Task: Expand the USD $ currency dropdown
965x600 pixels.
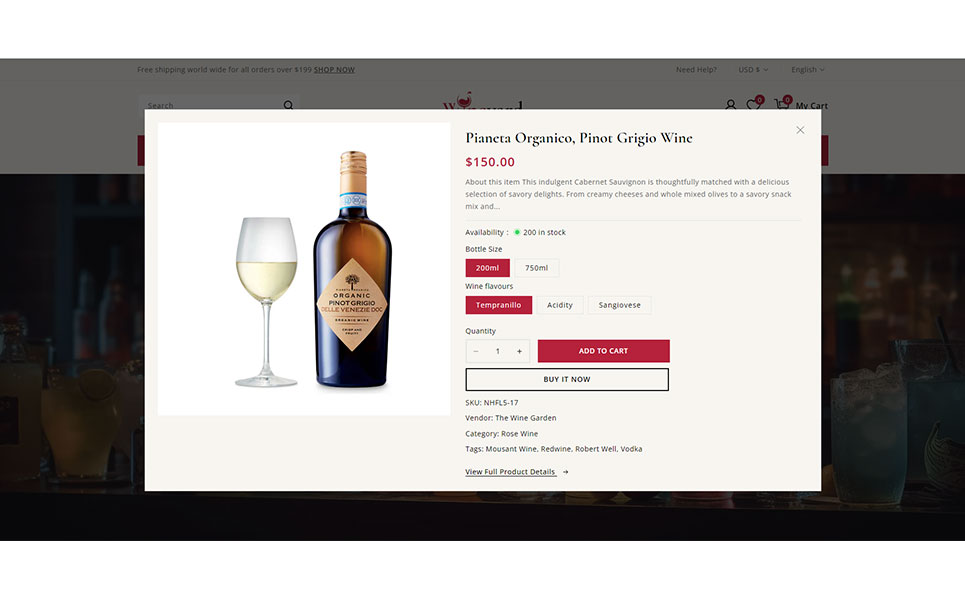Action: click(x=753, y=70)
